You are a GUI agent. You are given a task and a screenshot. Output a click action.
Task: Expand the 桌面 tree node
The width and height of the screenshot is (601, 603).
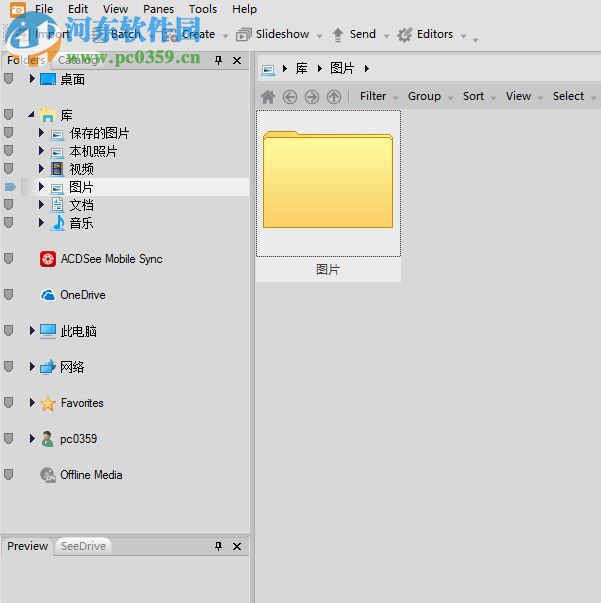pos(32,79)
